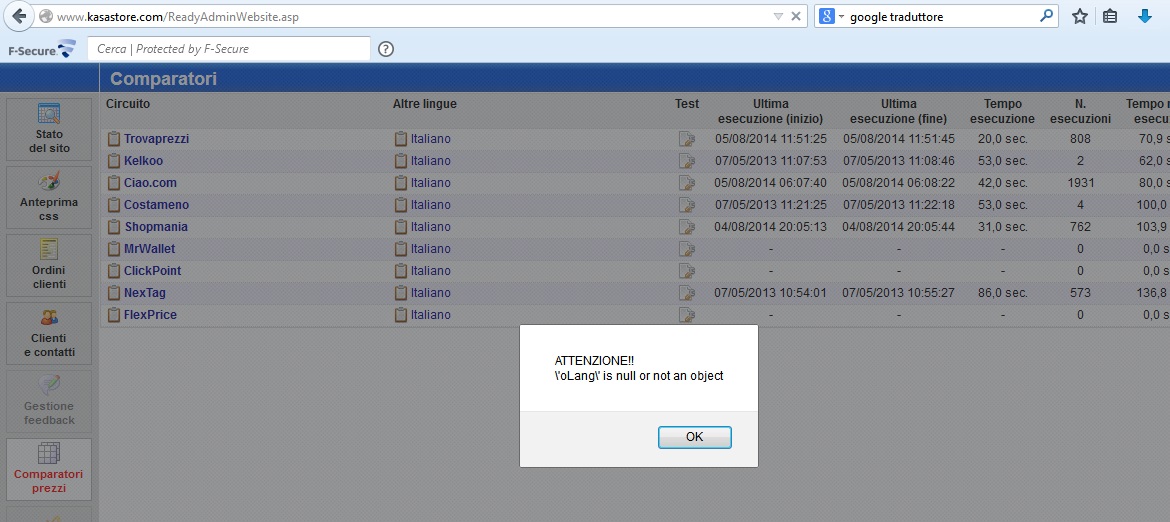Viewport: 1170px width, 522px height.
Task: Open the downloads arrow icon
Action: pos(1145,16)
